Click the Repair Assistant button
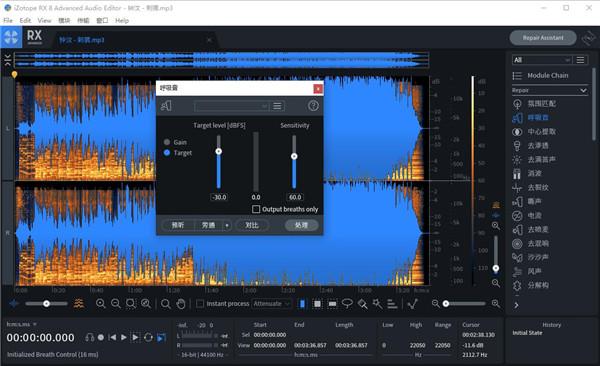Image resolution: width=600 pixels, height=366 pixels. coord(543,38)
